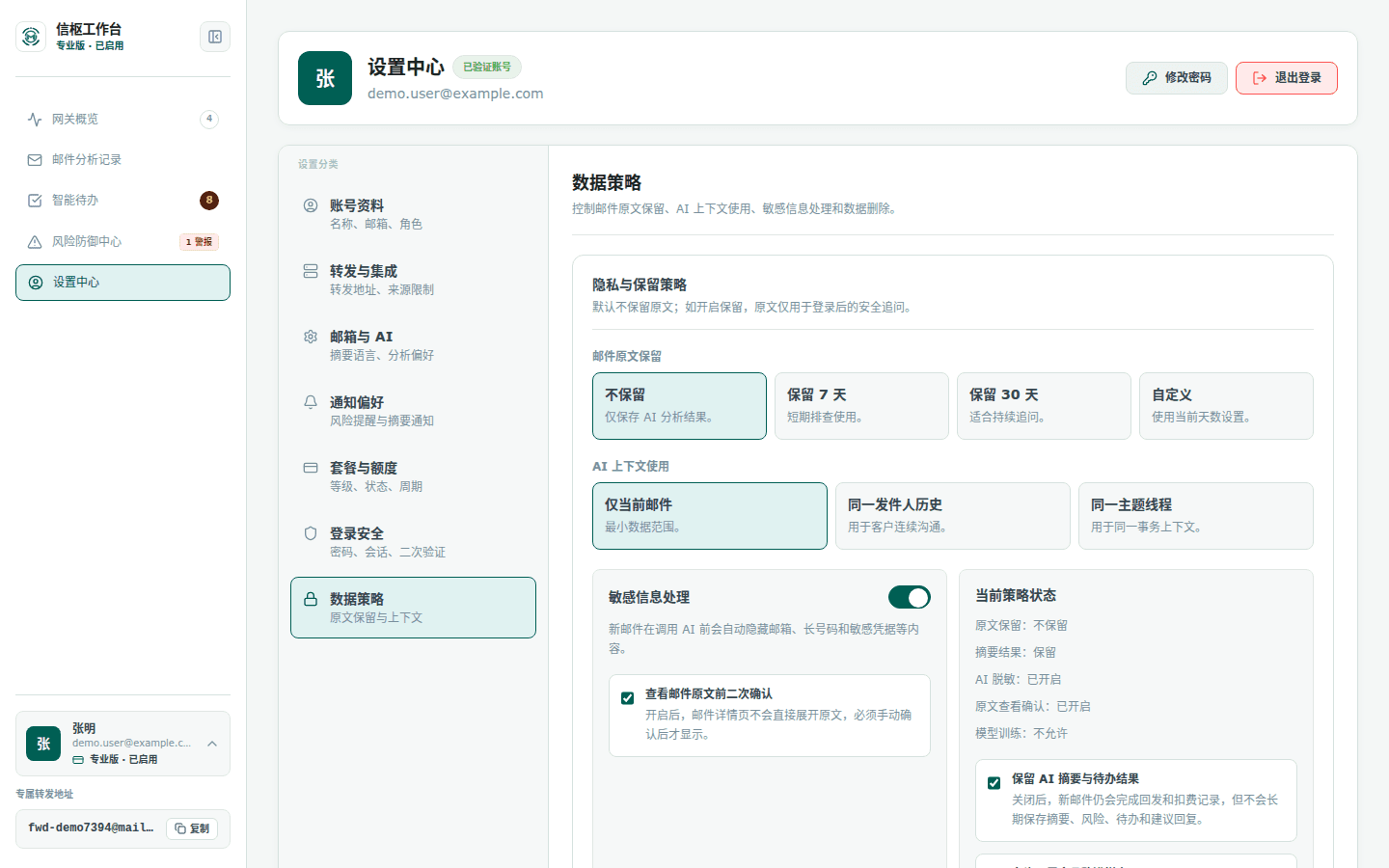Click the 8 badge on 智能待办
Viewport: 1389px width, 868px height.
[x=209, y=201]
